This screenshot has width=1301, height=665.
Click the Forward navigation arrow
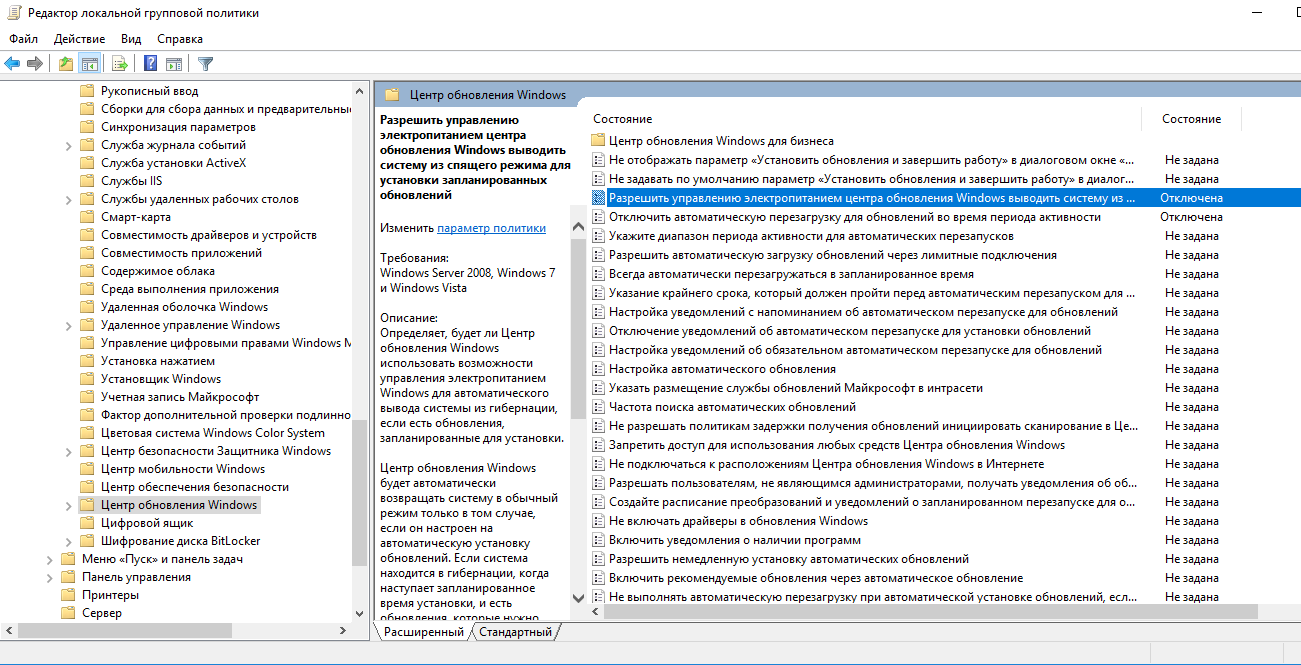coord(34,62)
